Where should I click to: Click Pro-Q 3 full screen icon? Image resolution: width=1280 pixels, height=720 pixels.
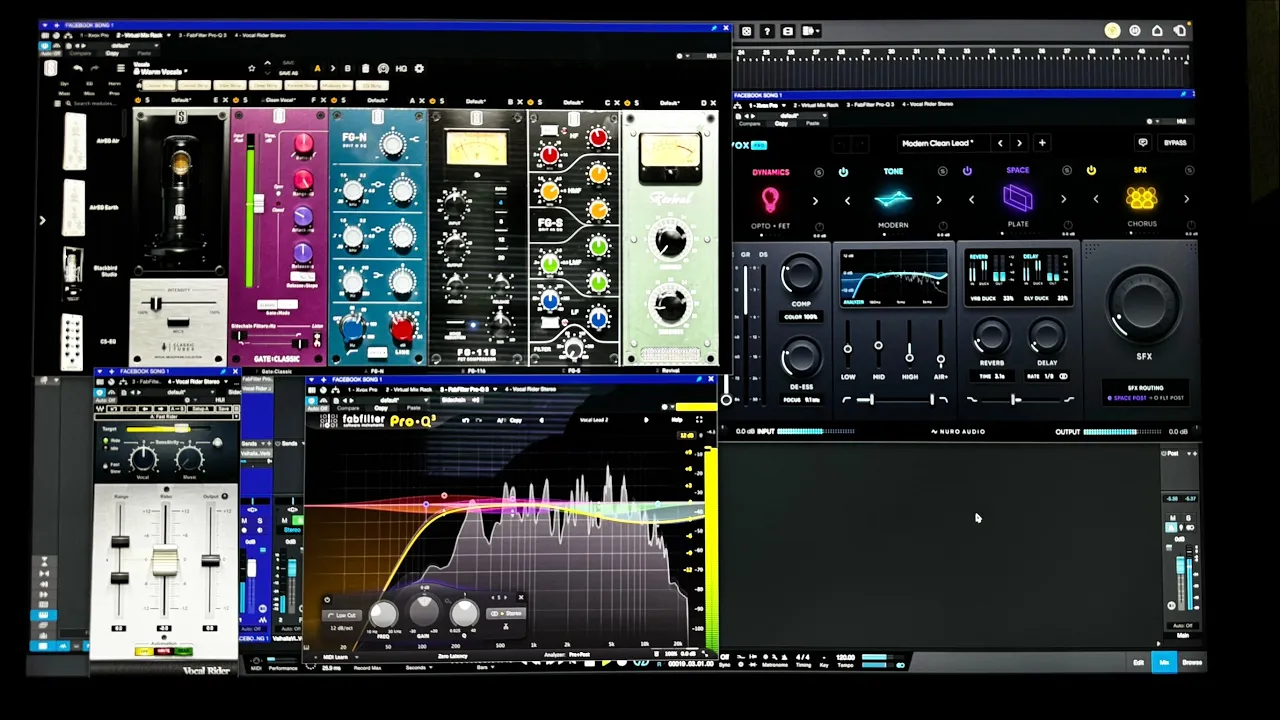(x=699, y=420)
